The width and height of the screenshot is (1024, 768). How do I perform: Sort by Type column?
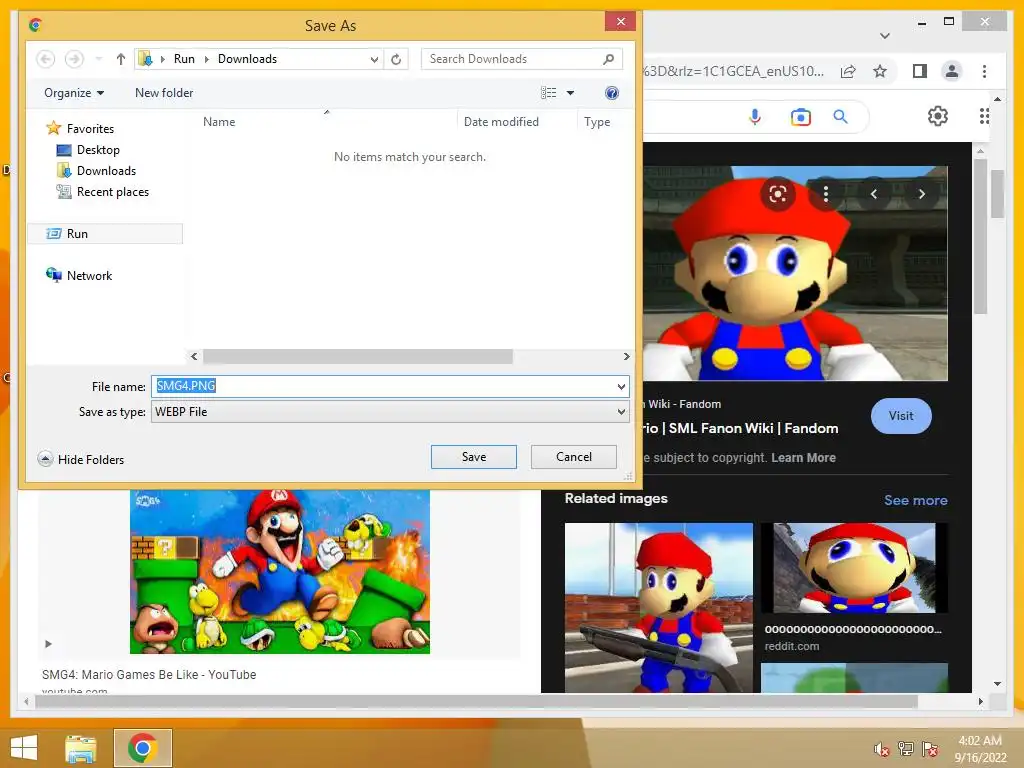[x=597, y=121]
